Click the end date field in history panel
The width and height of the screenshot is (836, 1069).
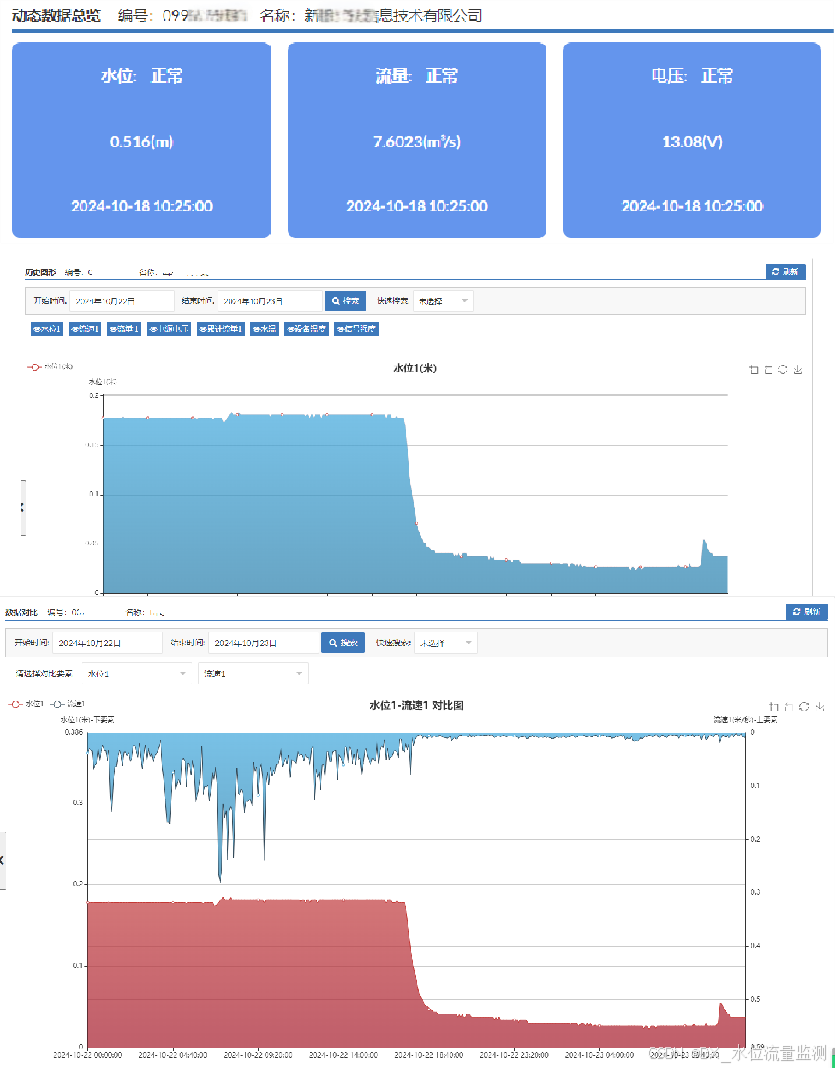pos(268,301)
